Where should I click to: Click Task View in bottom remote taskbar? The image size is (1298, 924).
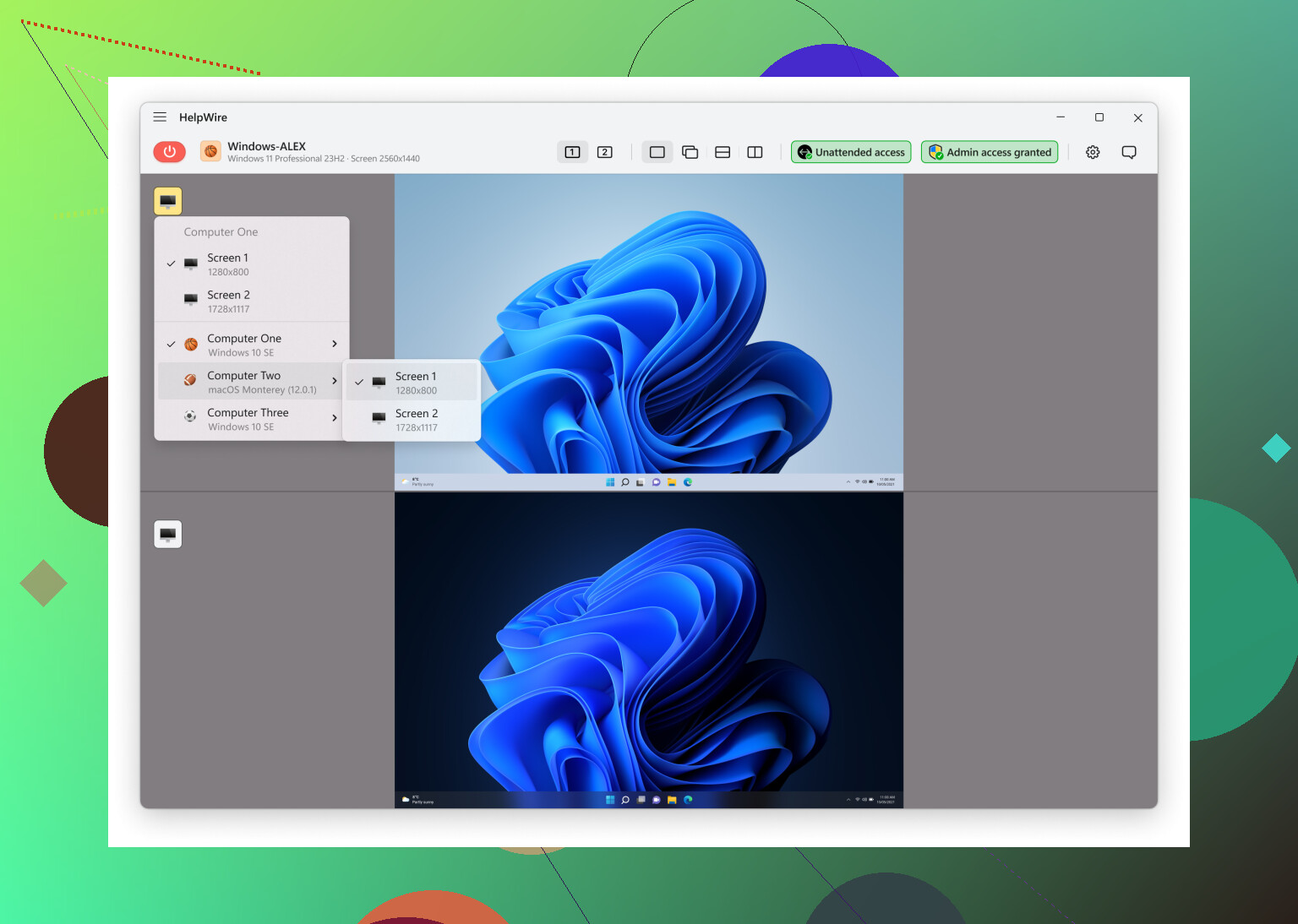coord(641,800)
